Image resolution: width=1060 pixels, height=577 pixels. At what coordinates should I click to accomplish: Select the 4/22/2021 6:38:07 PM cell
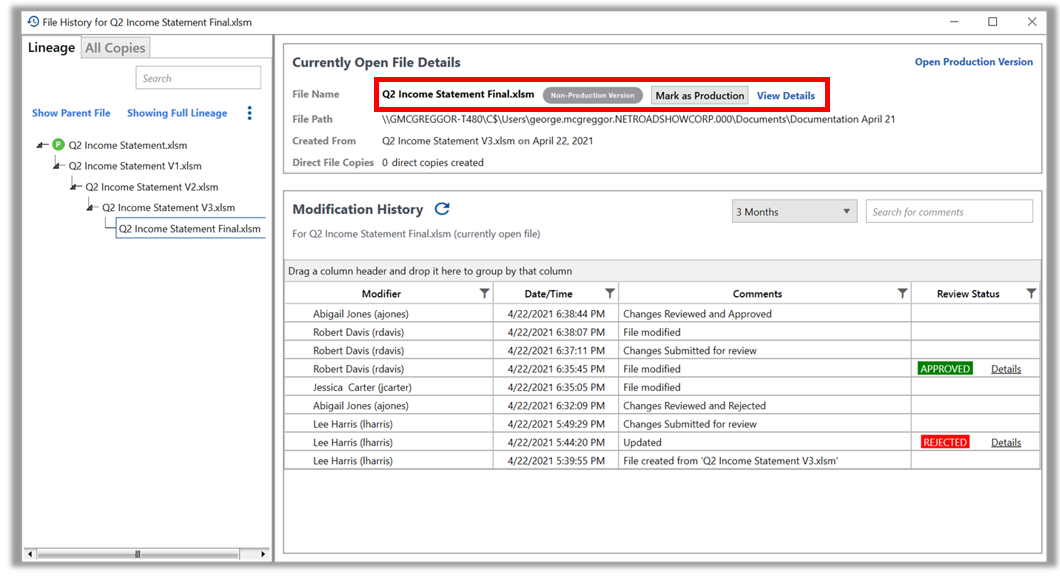tap(556, 332)
